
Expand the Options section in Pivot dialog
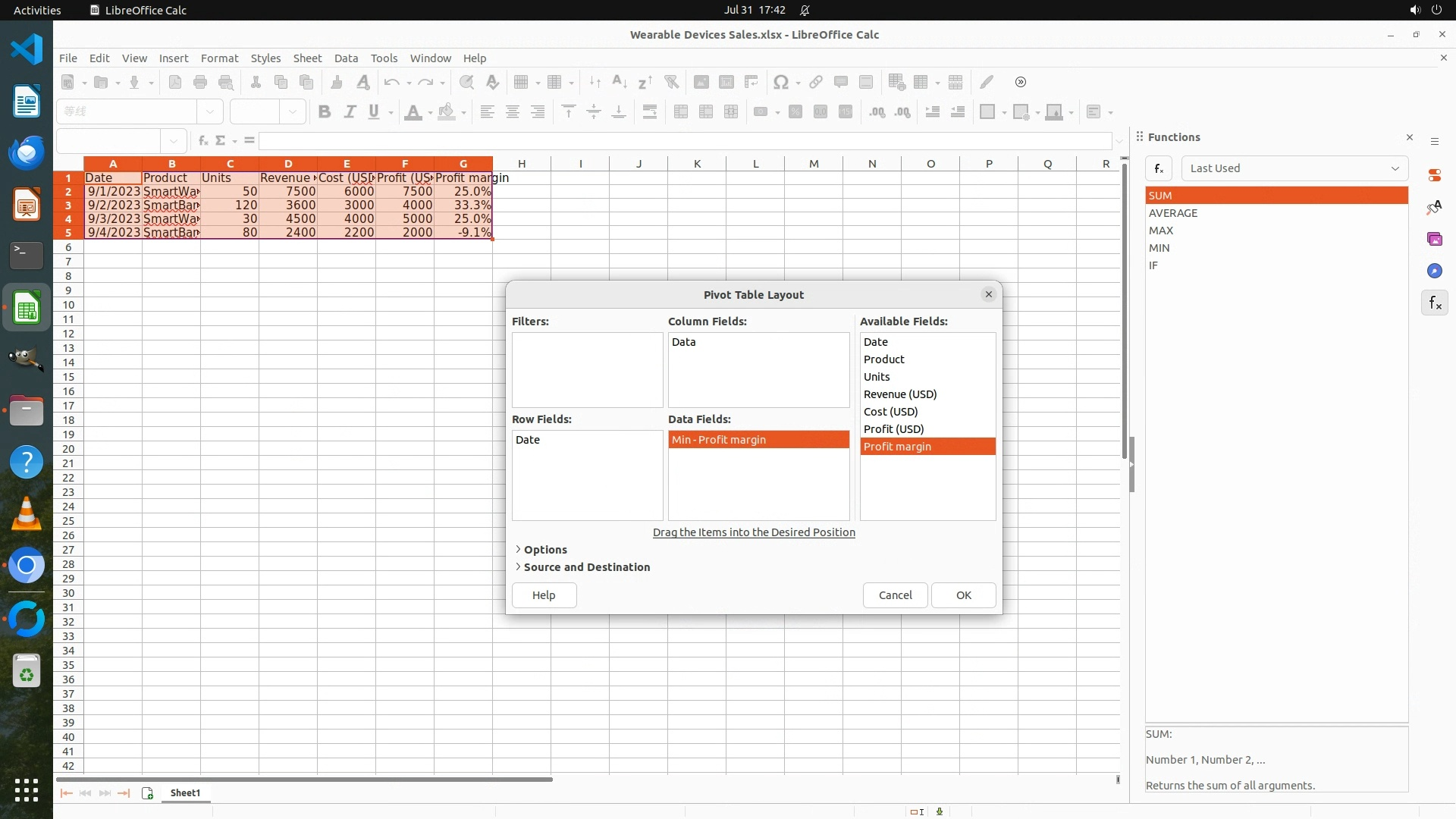pos(544,550)
